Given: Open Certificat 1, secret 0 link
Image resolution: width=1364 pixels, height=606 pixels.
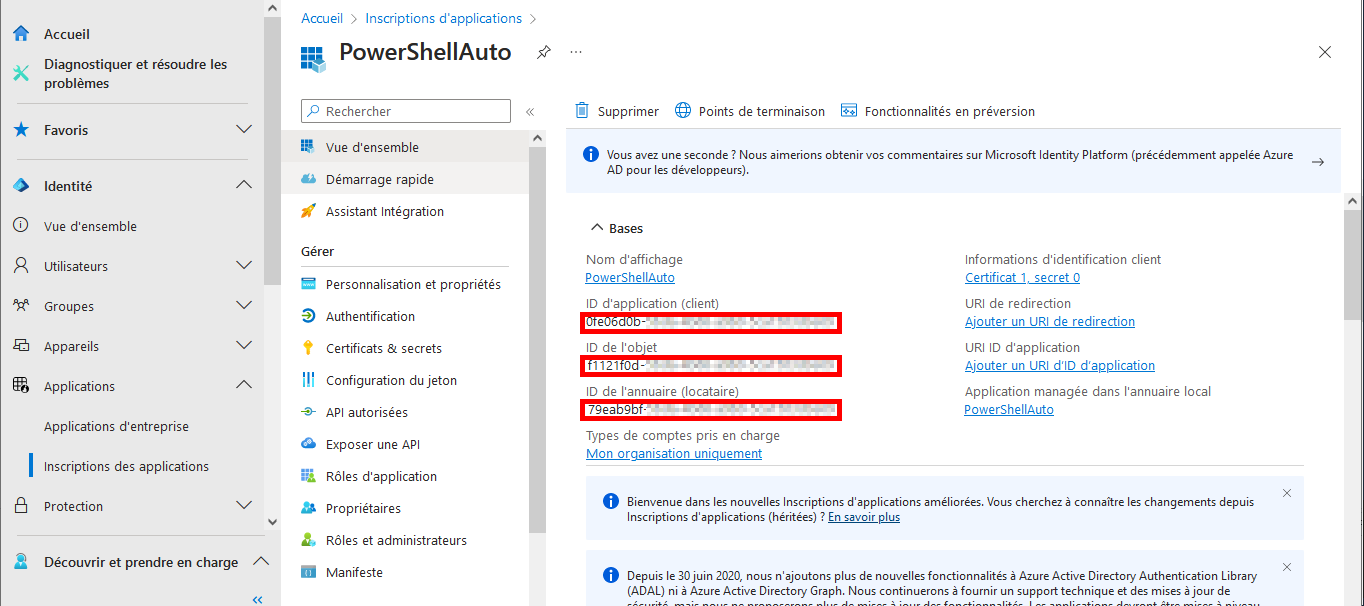Looking at the screenshot, I should [x=1022, y=277].
